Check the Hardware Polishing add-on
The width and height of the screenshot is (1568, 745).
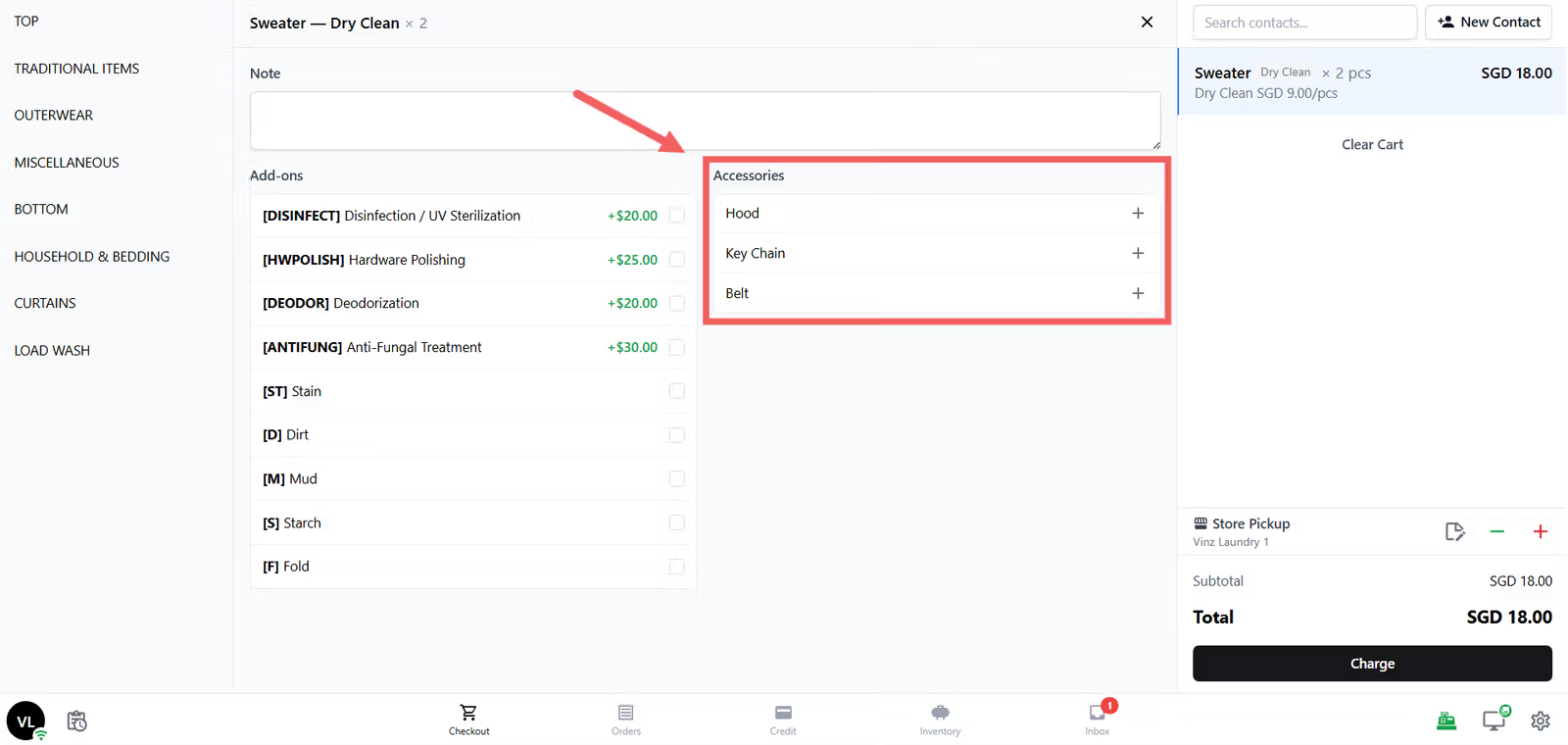[676, 260]
